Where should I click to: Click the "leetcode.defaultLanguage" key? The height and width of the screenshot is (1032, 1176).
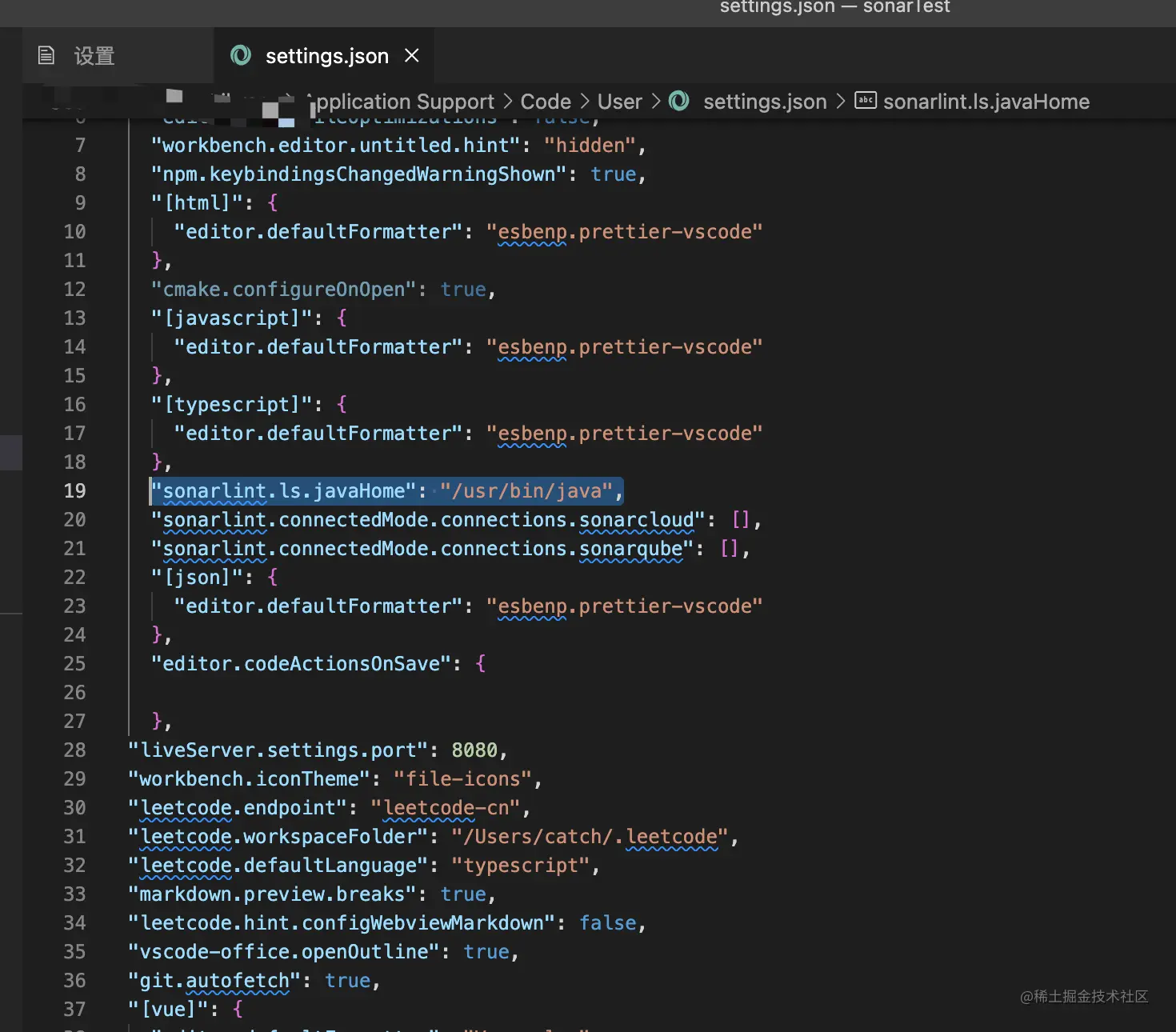click(x=278, y=866)
